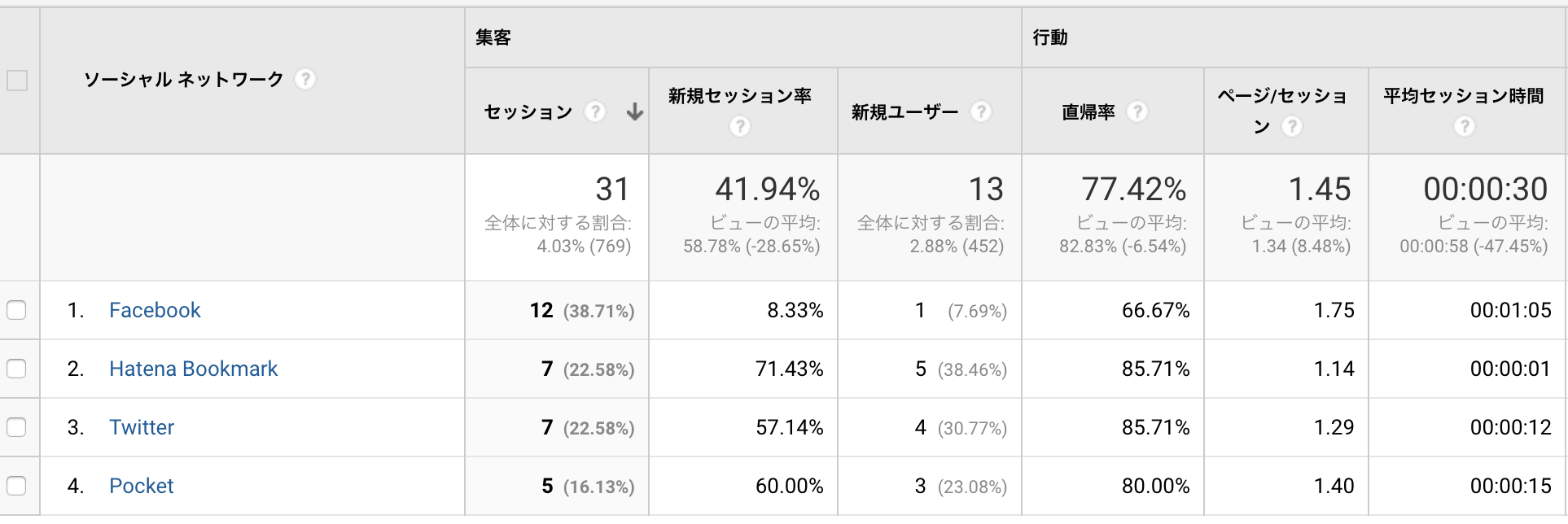The width and height of the screenshot is (1568, 524).
Task: Click the descending sort arrow on セッション
Action: point(633,112)
